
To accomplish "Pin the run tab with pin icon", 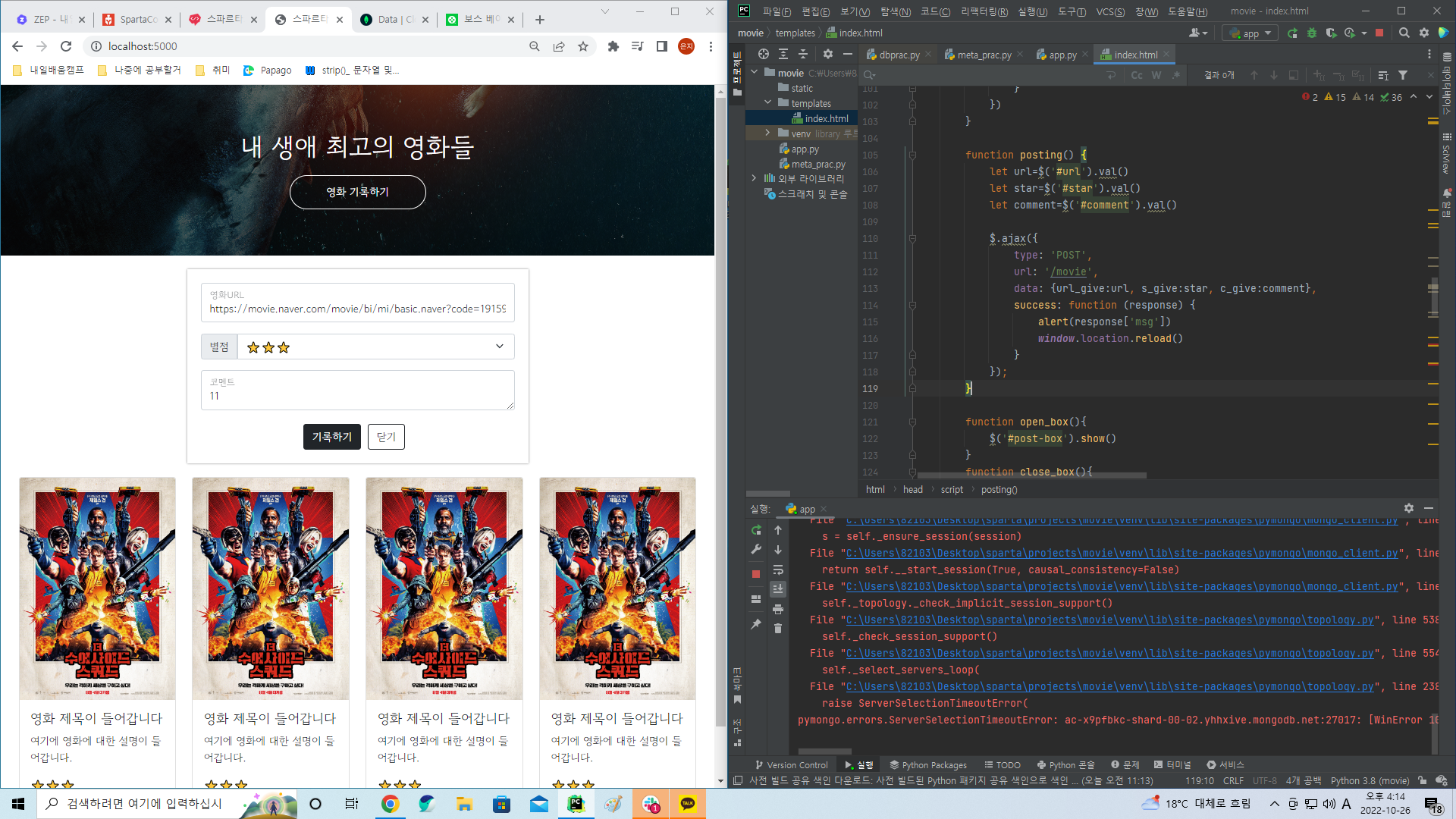I will coord(756,624).
